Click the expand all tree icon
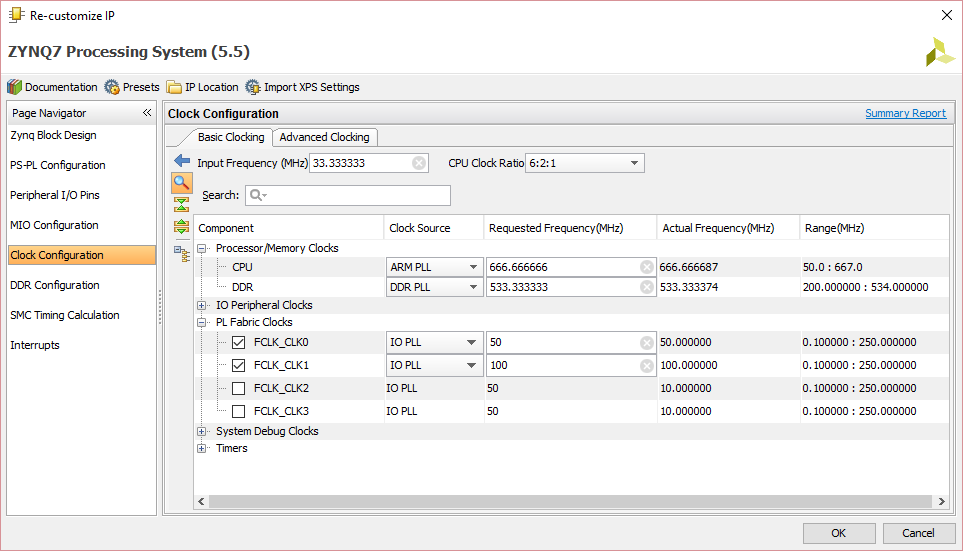The width and height of the screenshot is (963, 551). coord(182,227)
